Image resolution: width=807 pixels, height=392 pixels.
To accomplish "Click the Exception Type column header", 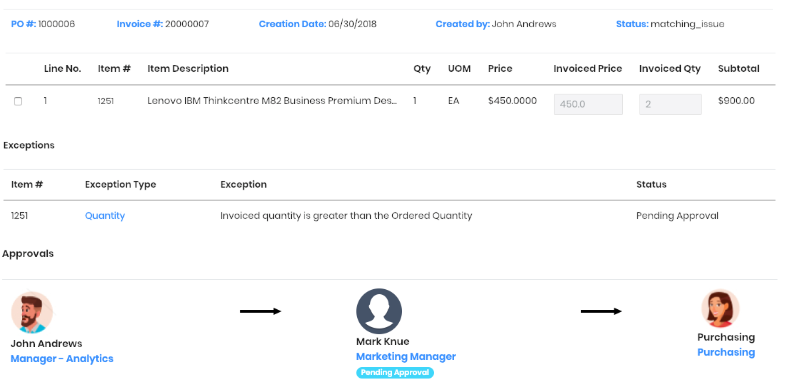I will (x=120, y=184).
